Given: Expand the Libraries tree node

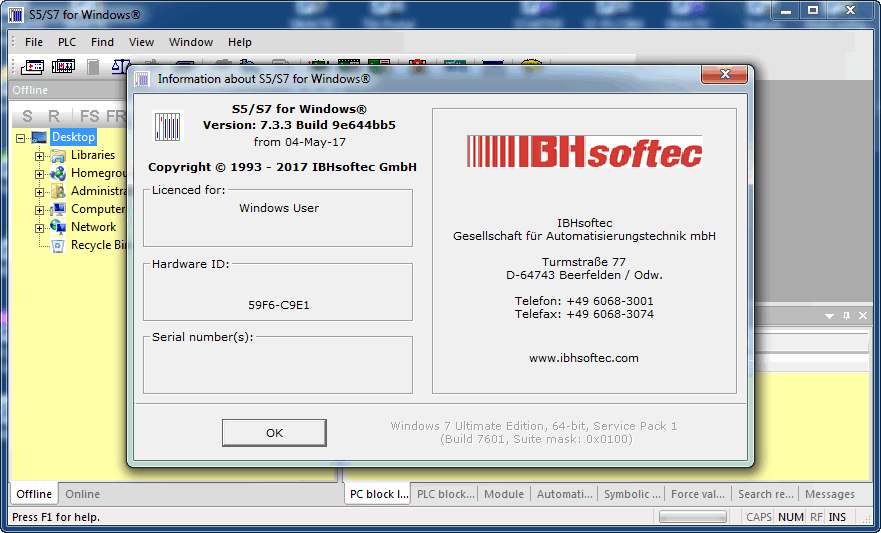Looking at the screenshot, I should pyautogui.click(x=39, y=156).
